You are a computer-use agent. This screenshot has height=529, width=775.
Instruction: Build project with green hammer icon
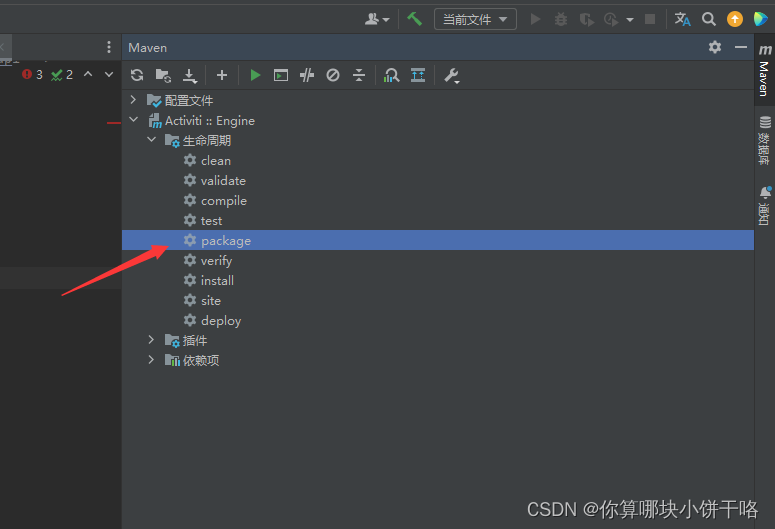click(x=414, y=19)
